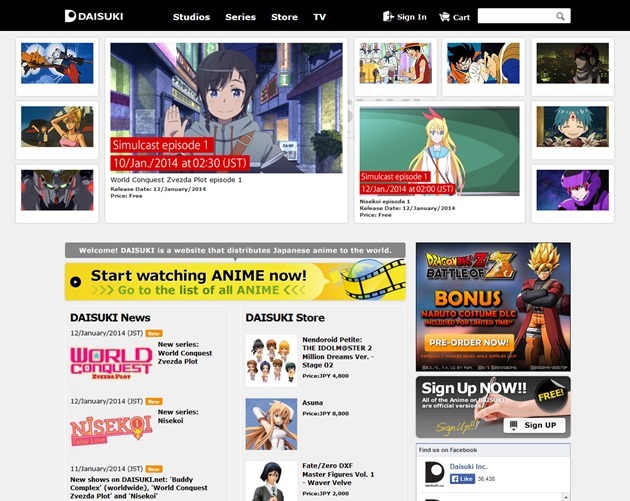Open the Dragon Ball Goku thumbnail
Image resolution: width=630 pixels, height=501 pixels.
tap(483, 63)
